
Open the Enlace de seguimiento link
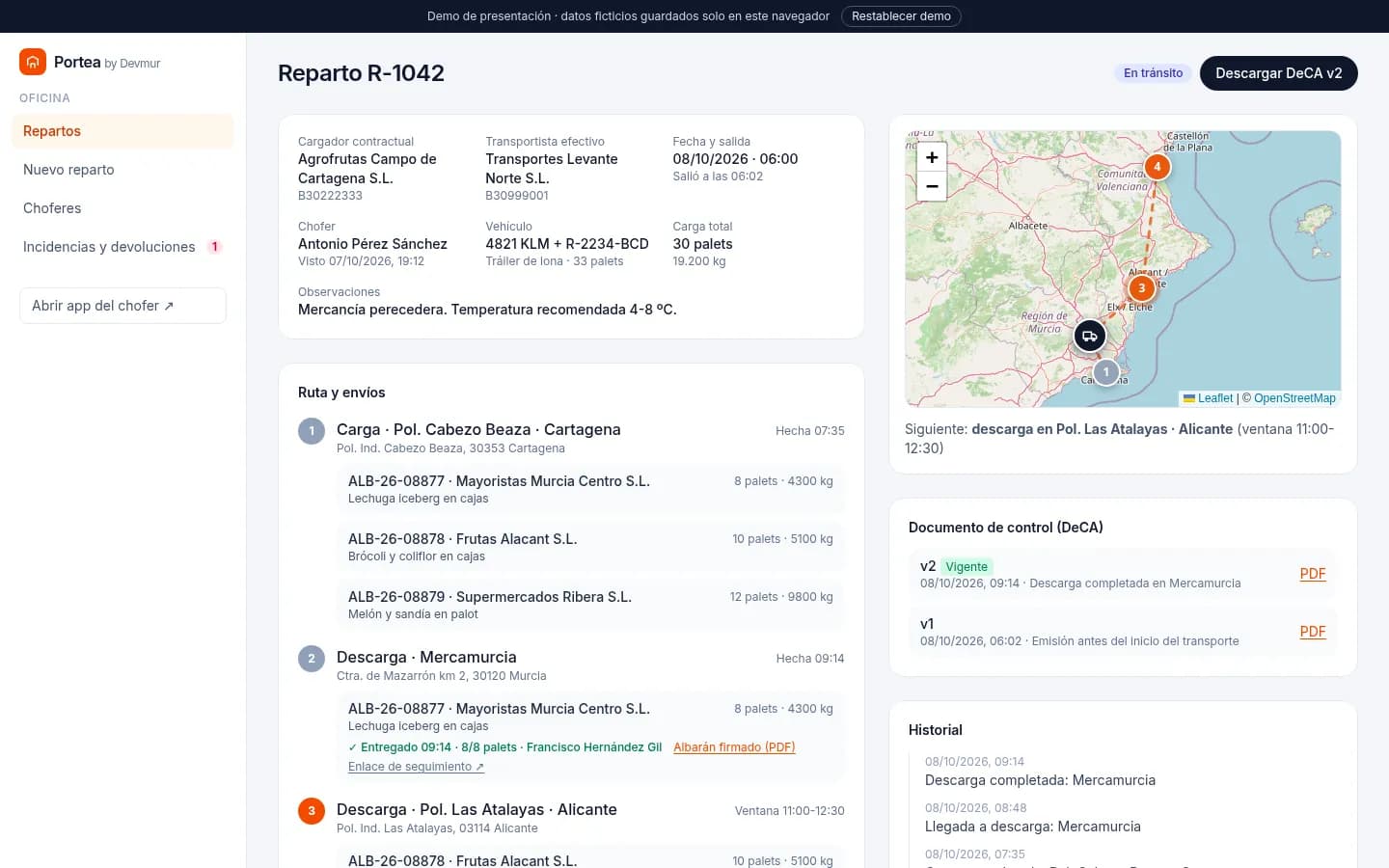pyautogui.click(x=416, y=767)
